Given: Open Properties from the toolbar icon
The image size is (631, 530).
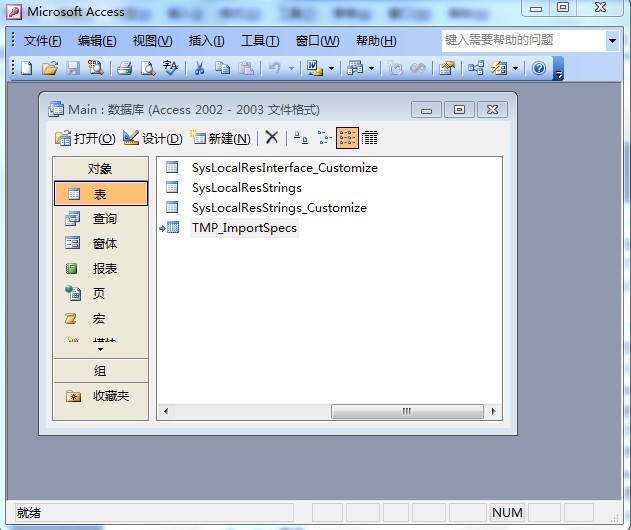Looking at the screenshot, I should (447, 68).
